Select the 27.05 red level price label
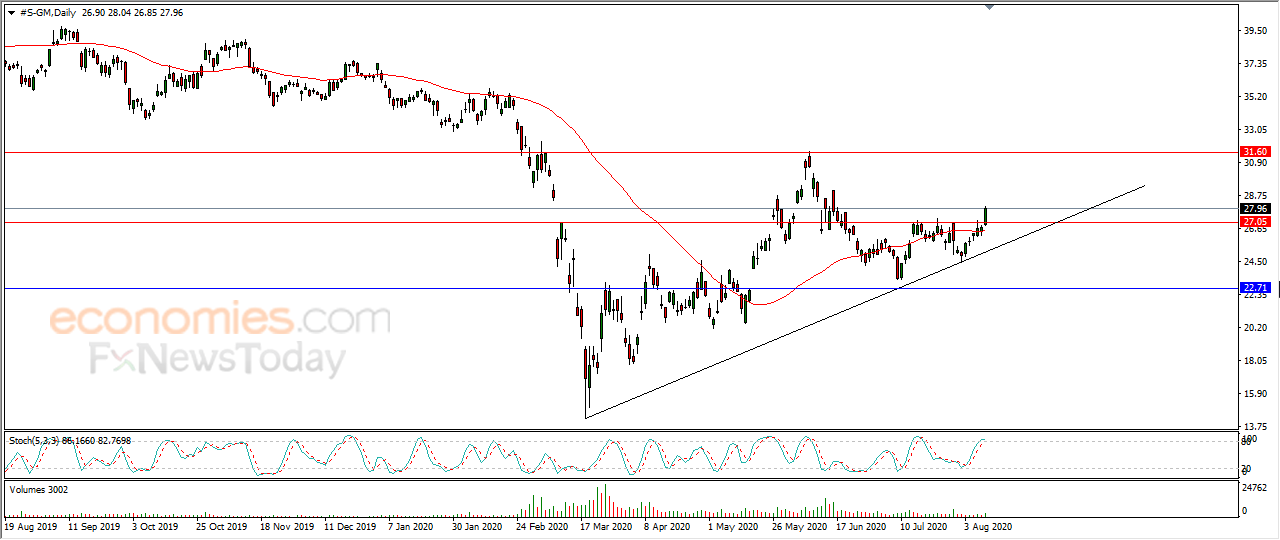1280x540 pixels. (1255, 221)
